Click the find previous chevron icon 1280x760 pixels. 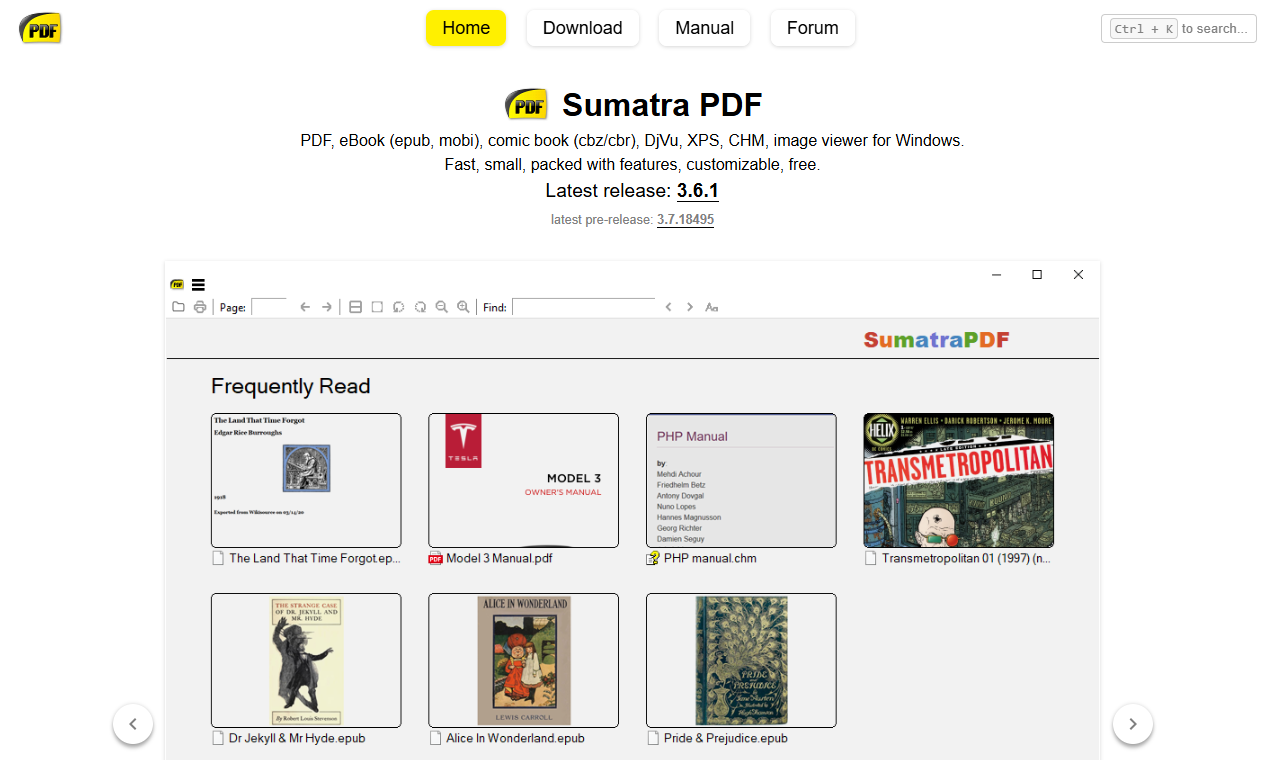[668, 307]
